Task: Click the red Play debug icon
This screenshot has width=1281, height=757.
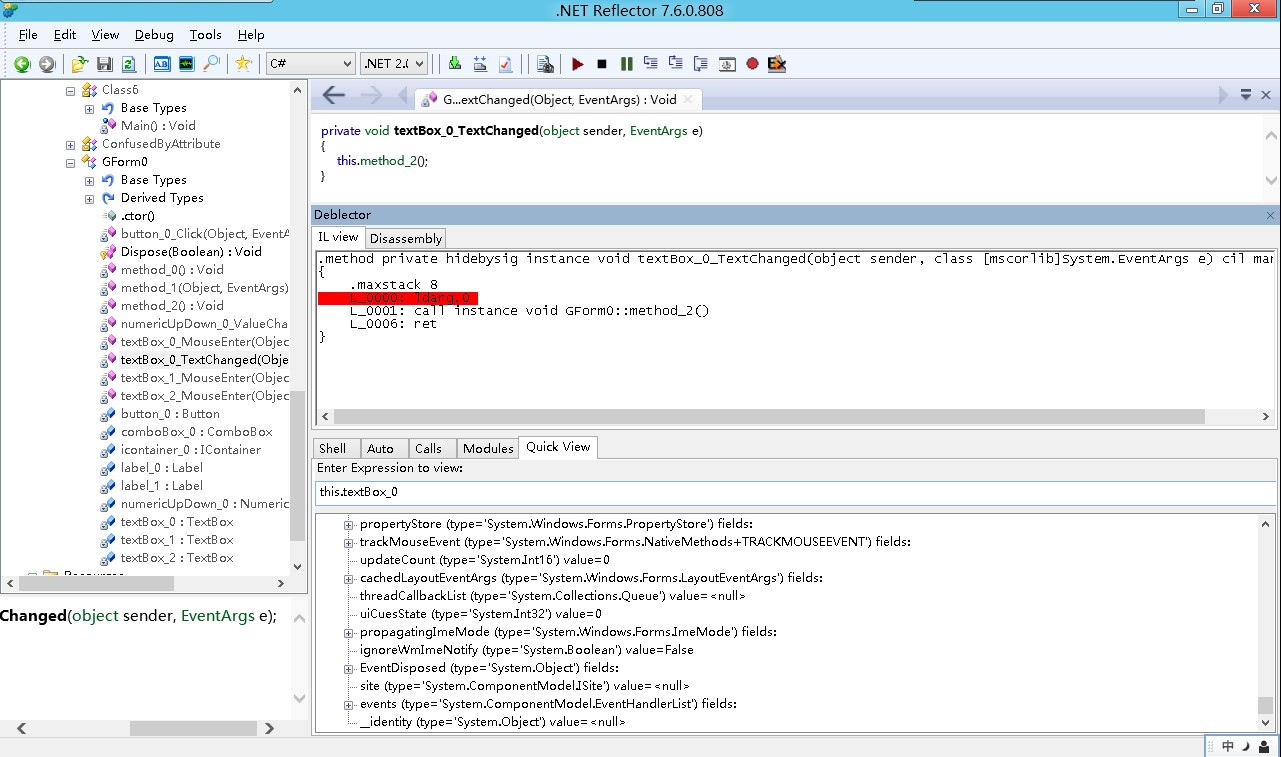Action: [x=577, y=64]
